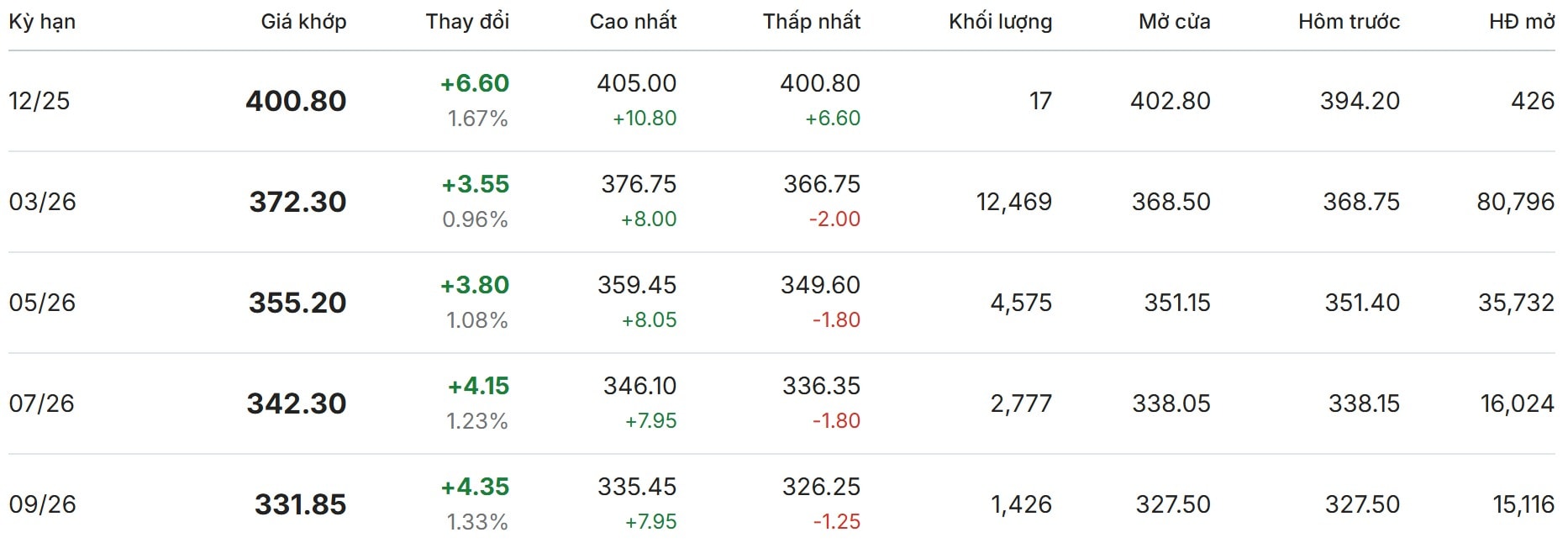
Task: Click the Kỳ hạn column header
Action: point(42,22)
